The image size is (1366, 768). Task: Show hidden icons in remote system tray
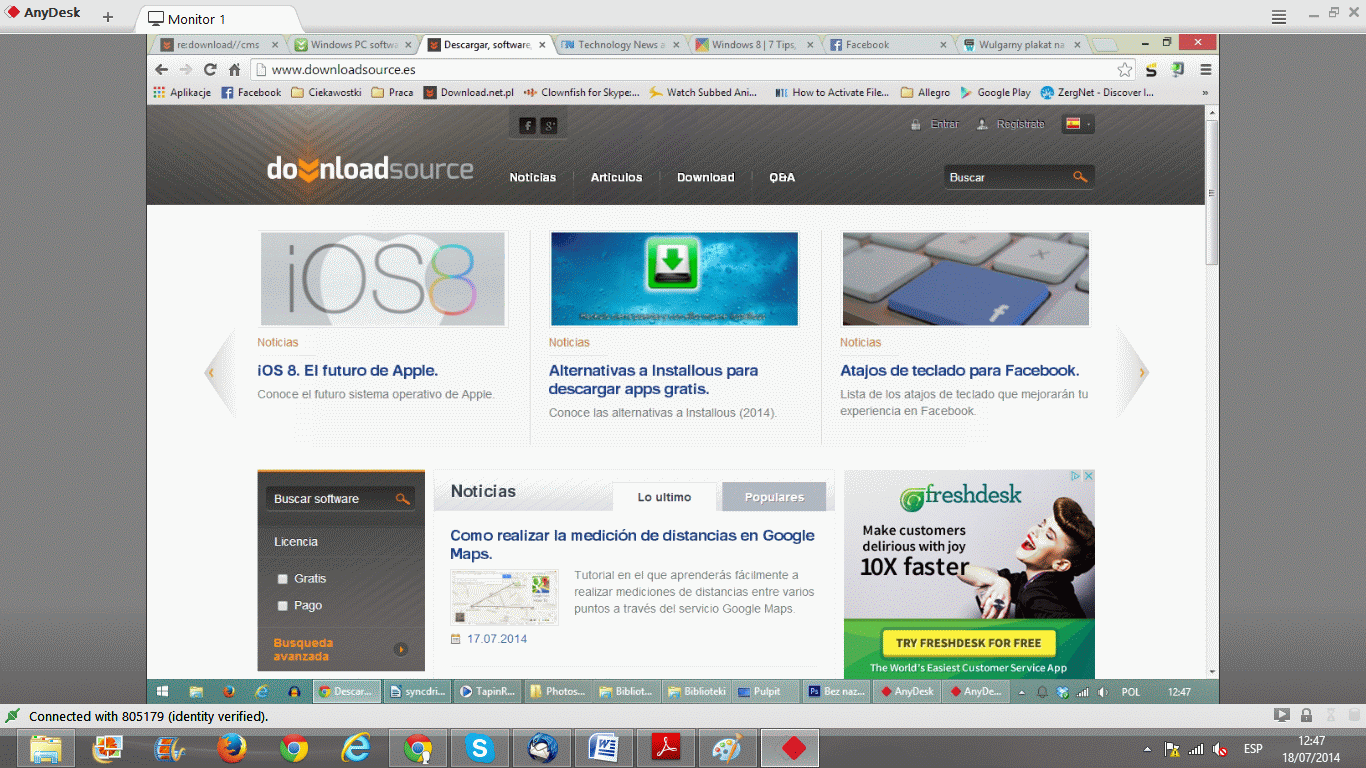1021,691
